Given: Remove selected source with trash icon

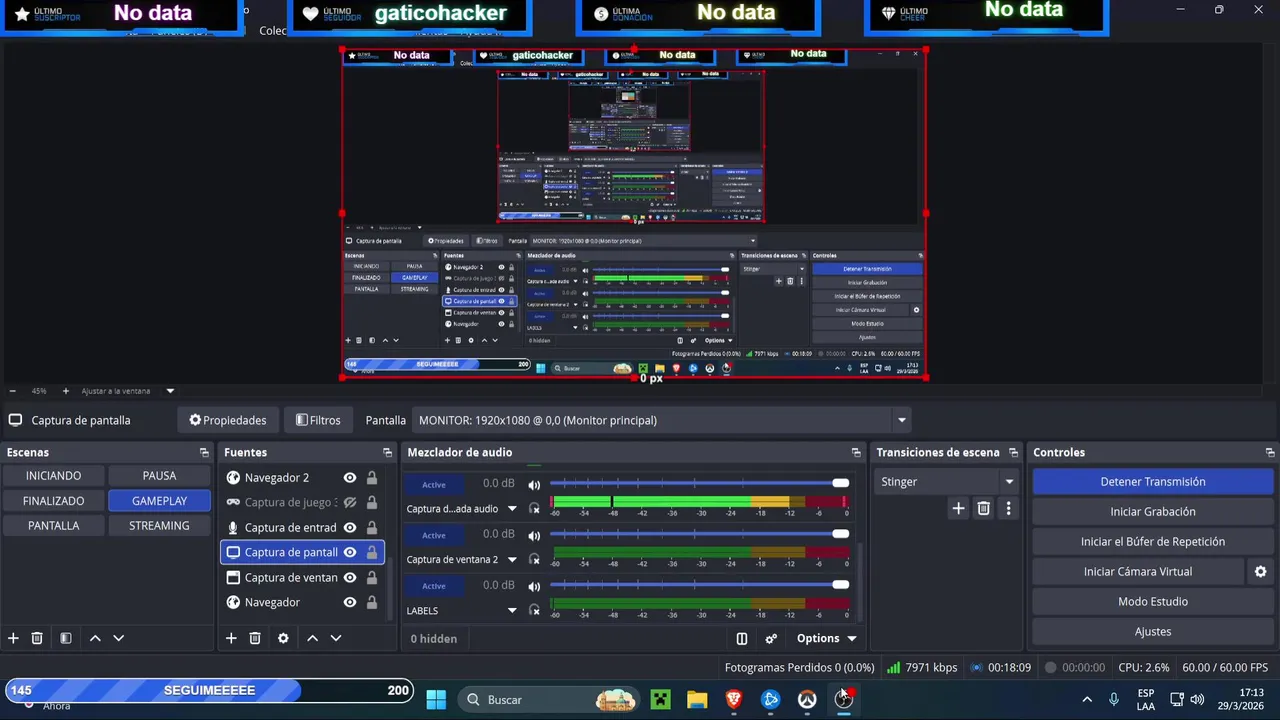Looking at the screenshot, I should point(255,638).
